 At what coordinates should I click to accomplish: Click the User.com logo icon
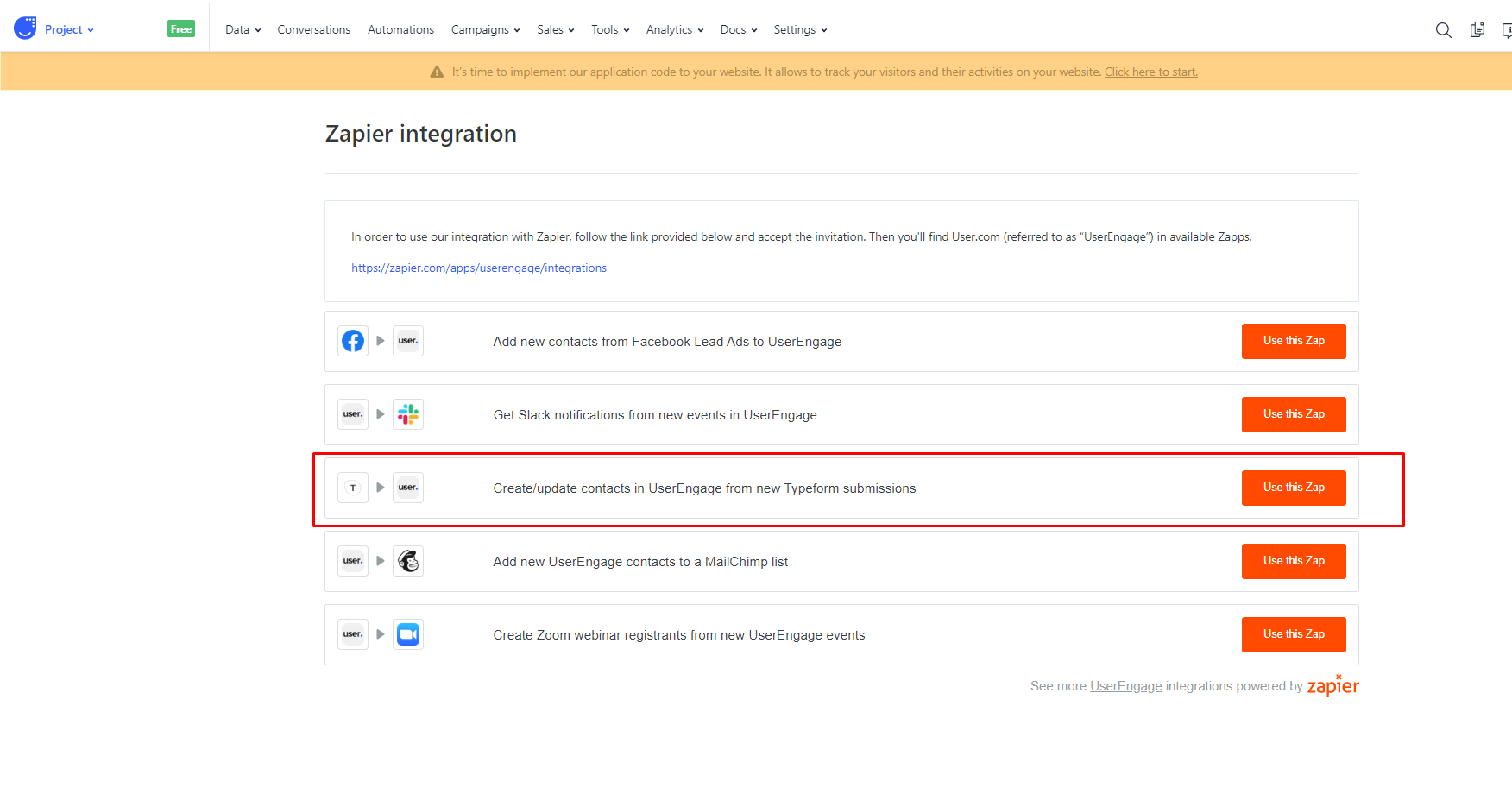tap(25, 28)
